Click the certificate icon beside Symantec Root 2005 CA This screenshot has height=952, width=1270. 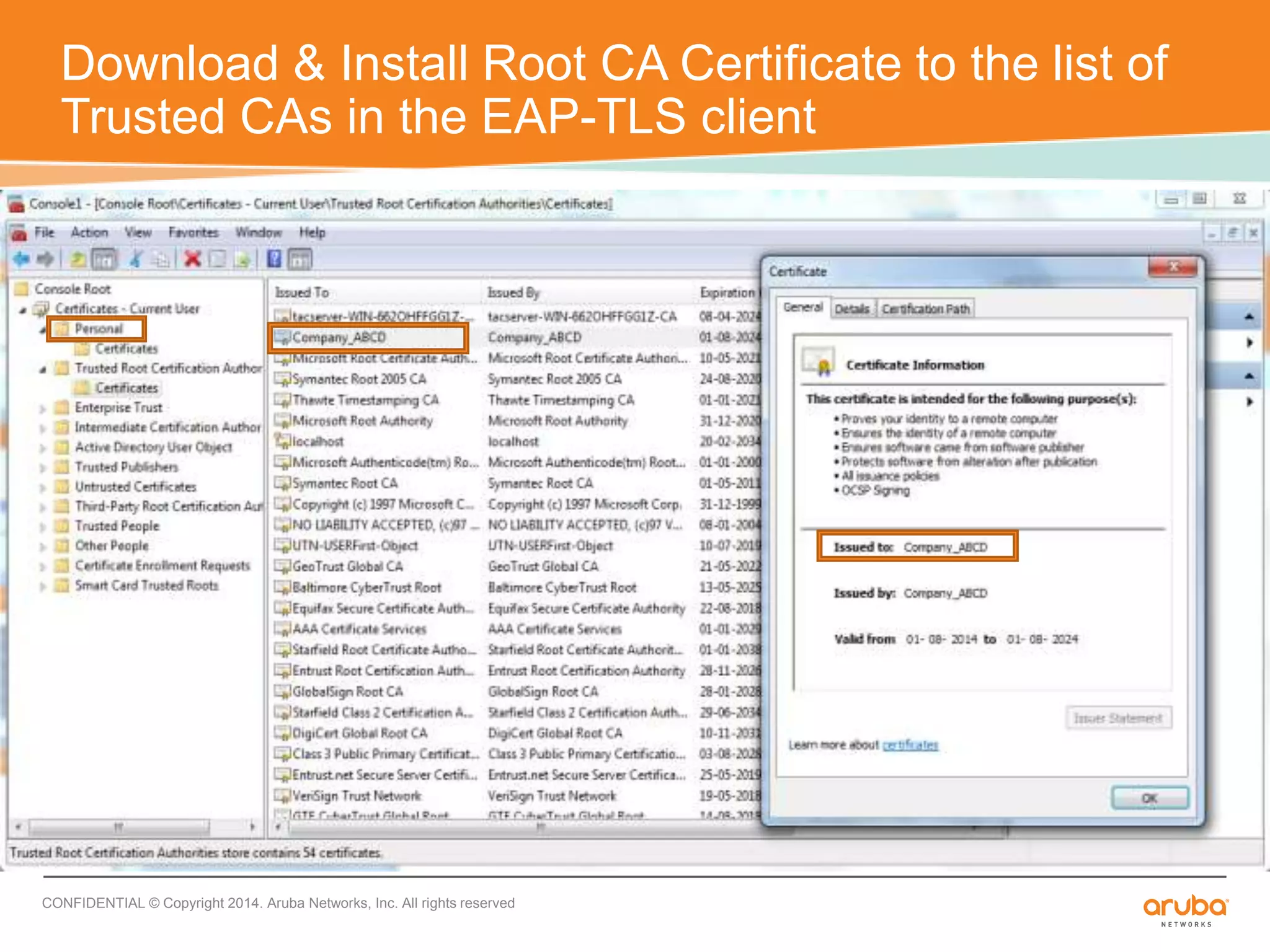point(283,379)
